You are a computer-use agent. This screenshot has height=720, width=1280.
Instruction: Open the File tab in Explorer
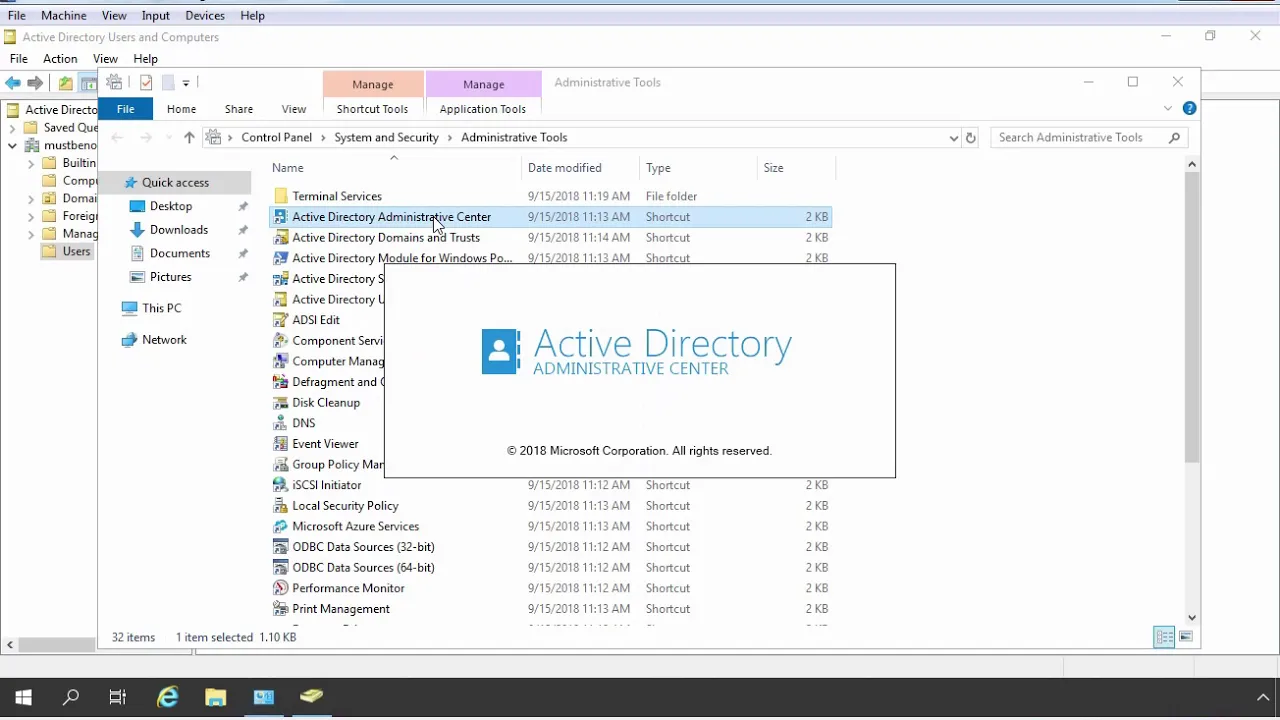(x=125, y=109)
